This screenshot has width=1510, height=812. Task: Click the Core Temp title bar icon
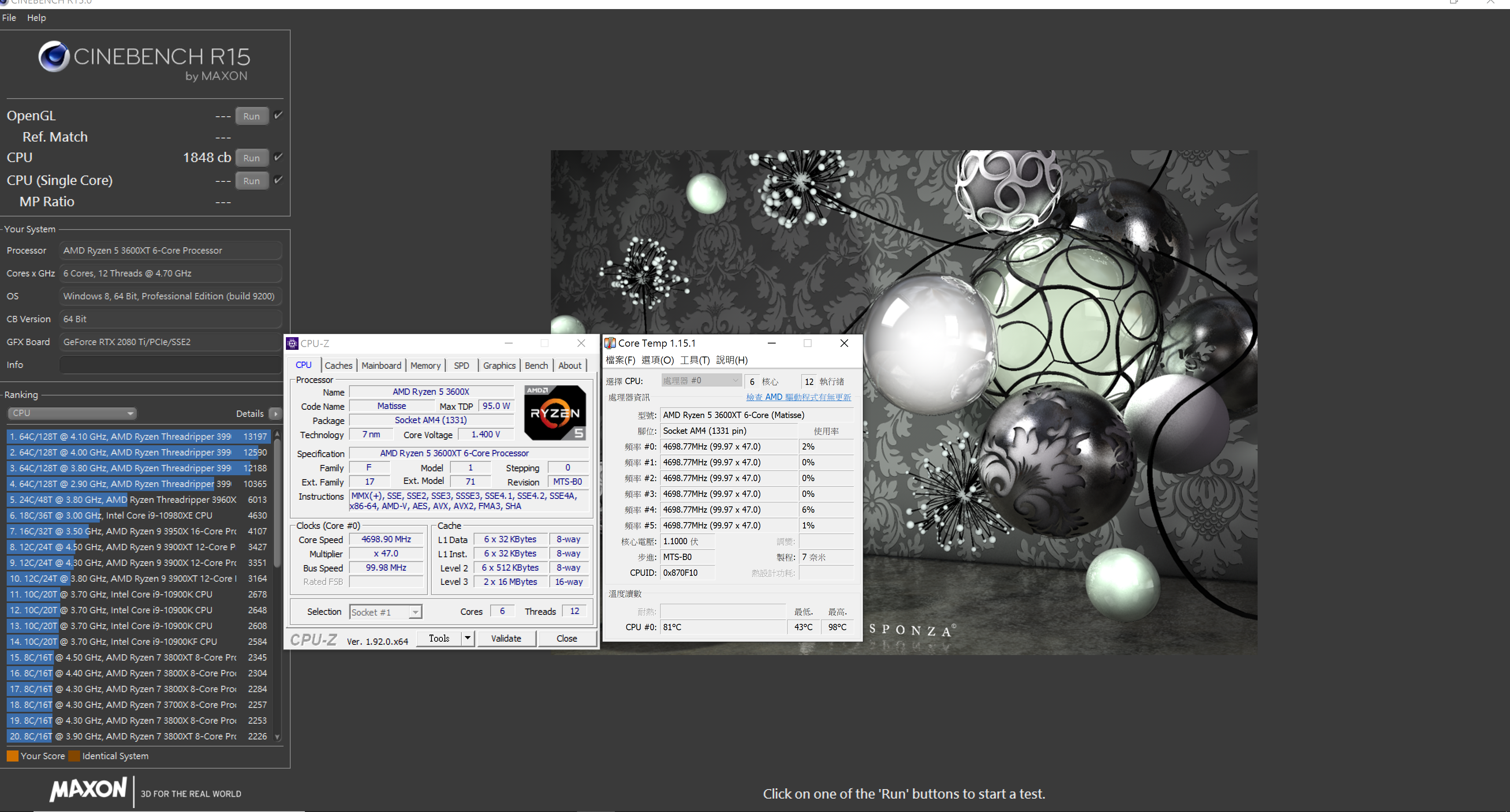click(x=610, y=343)
